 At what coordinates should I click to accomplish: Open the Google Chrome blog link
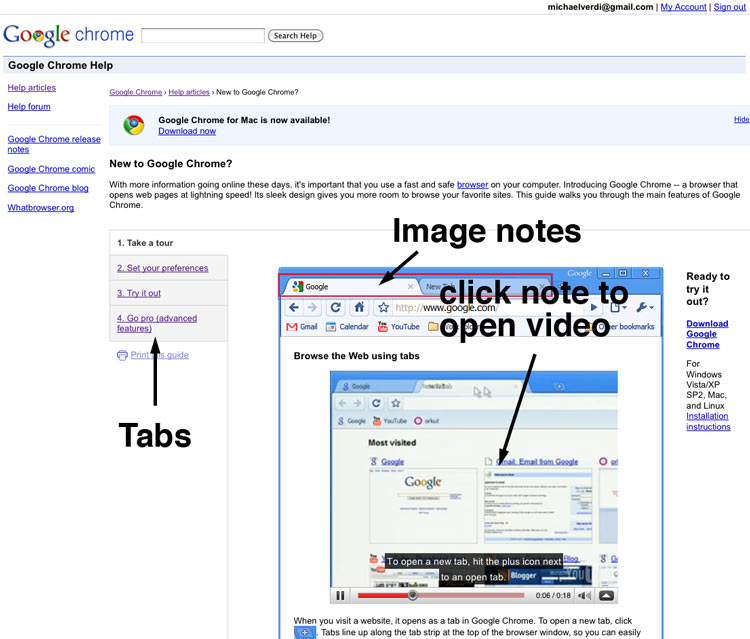(x=48, y=188)
